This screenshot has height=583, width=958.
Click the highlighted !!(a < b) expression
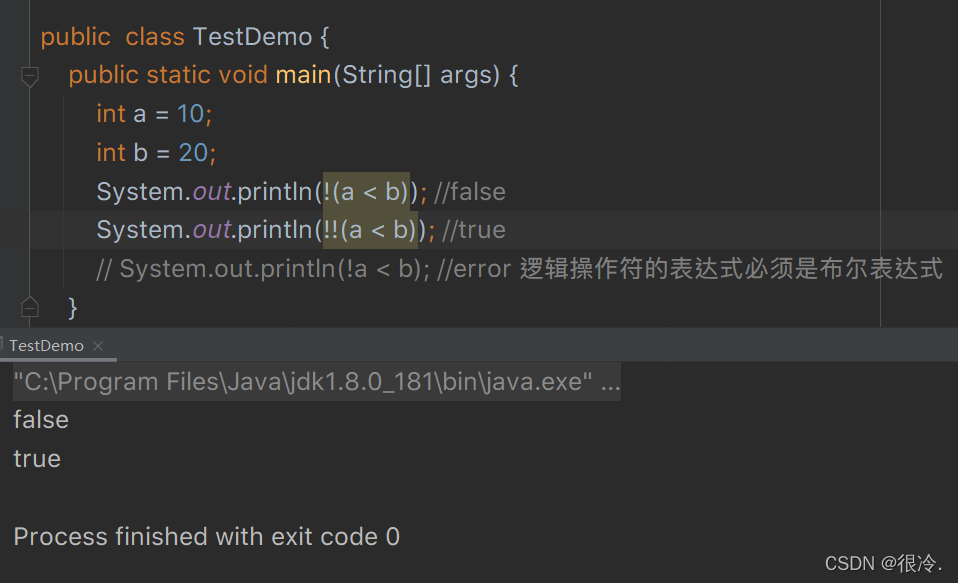(x=370, y=230)
